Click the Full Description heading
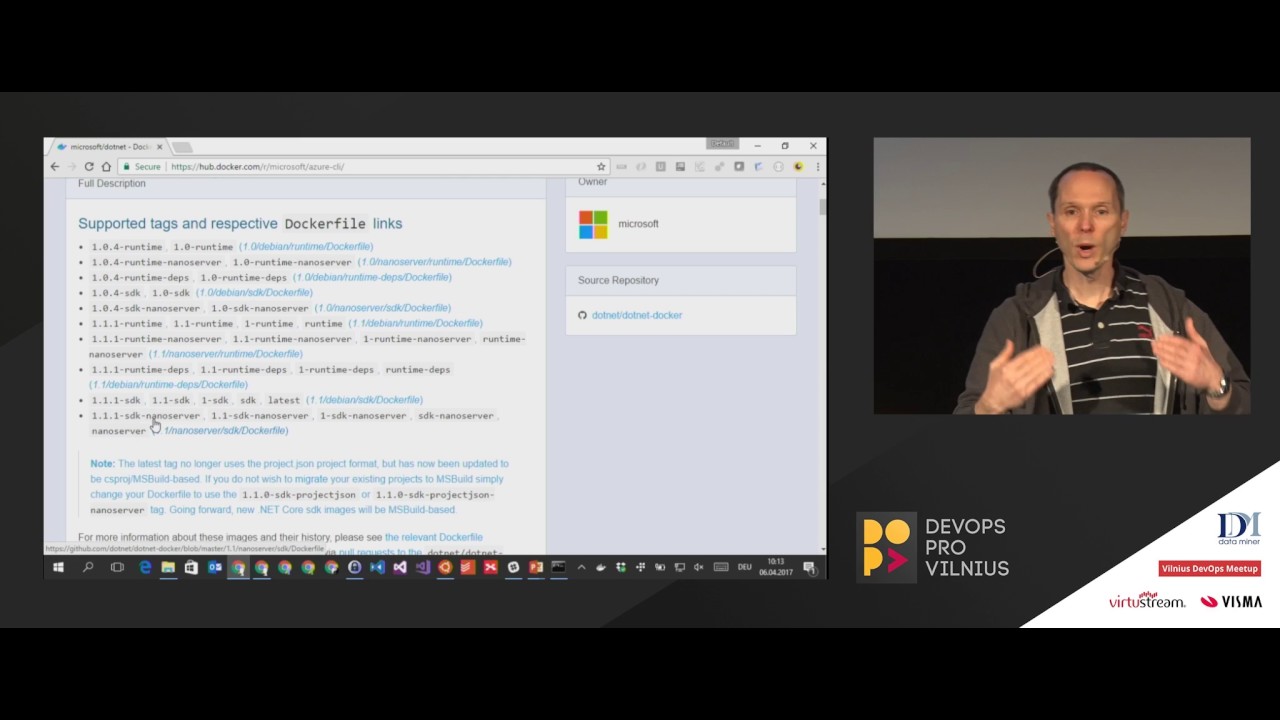Screen dimensions: 1280x720 pos(112,184)
